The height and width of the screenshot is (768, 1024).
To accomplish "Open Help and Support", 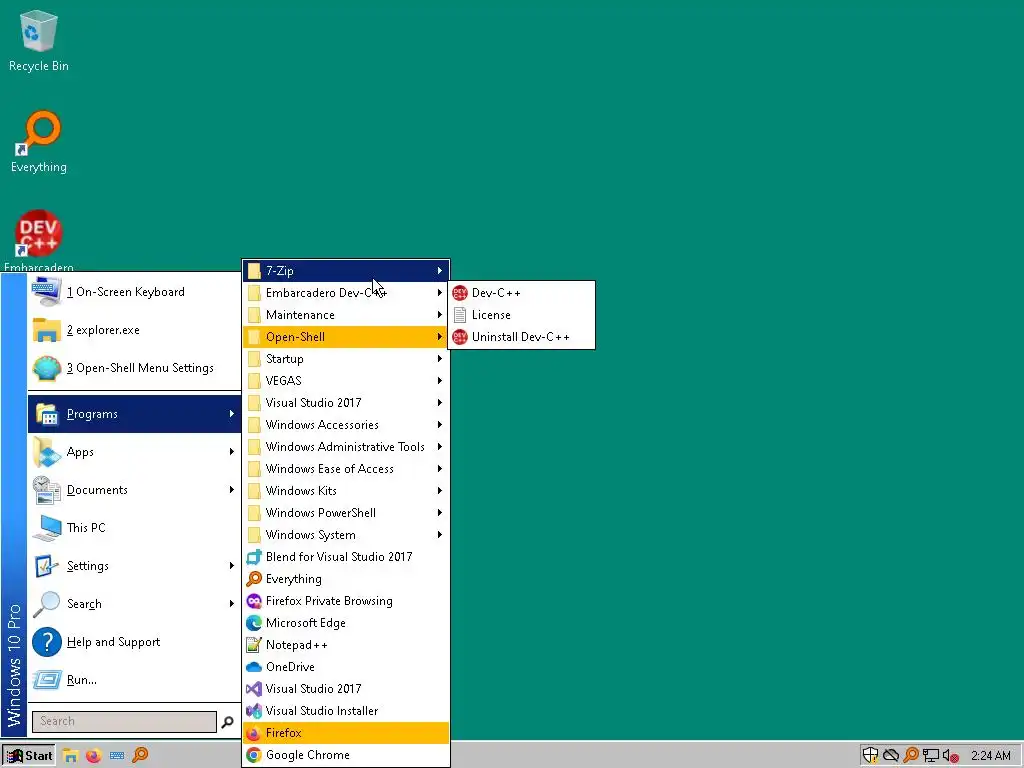I will [x=135, y=642].
